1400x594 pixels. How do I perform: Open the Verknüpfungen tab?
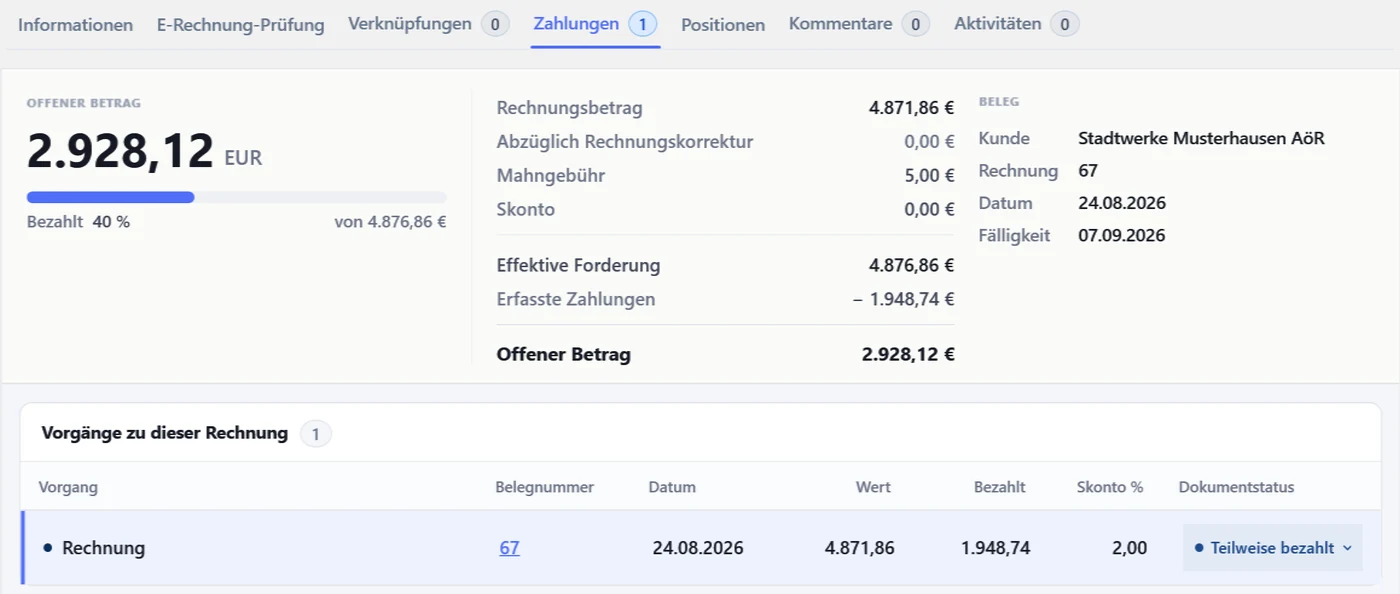[428, 24]
